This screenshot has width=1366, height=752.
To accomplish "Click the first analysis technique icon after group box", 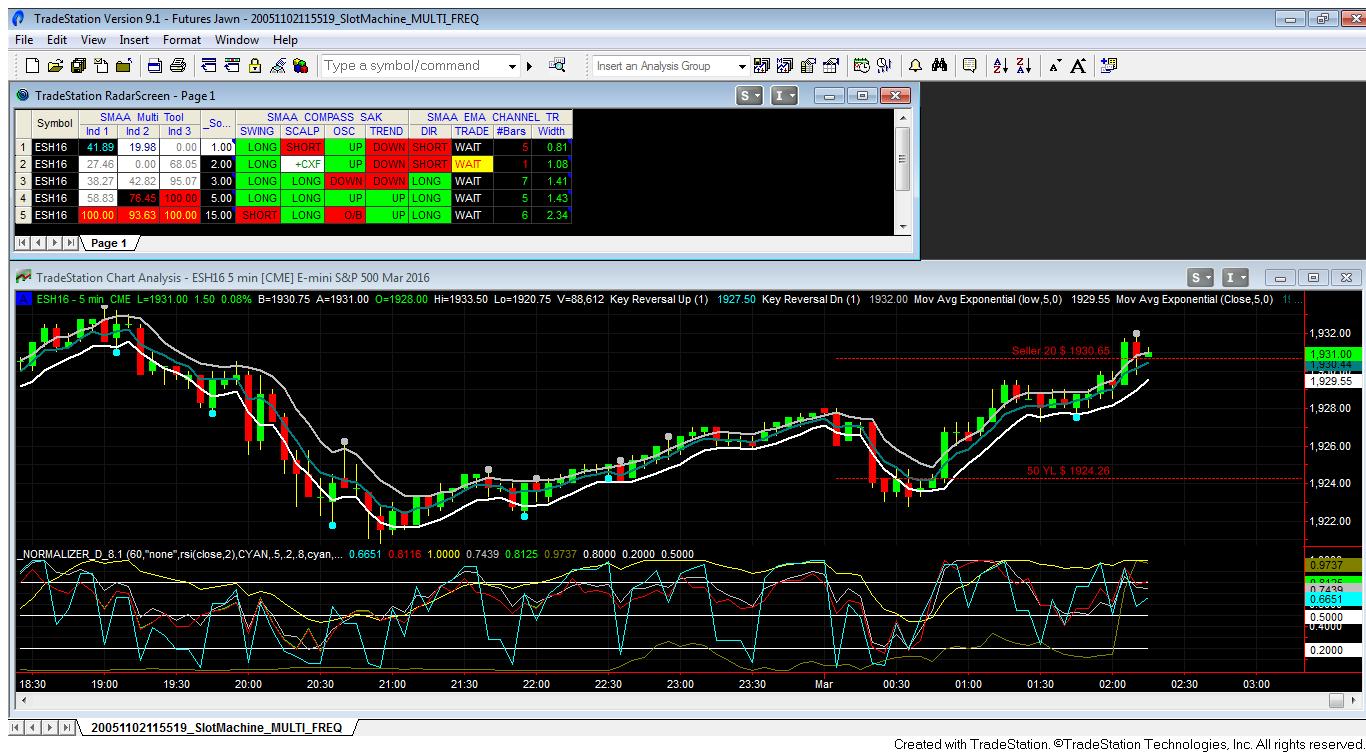I will click(762, 66).
